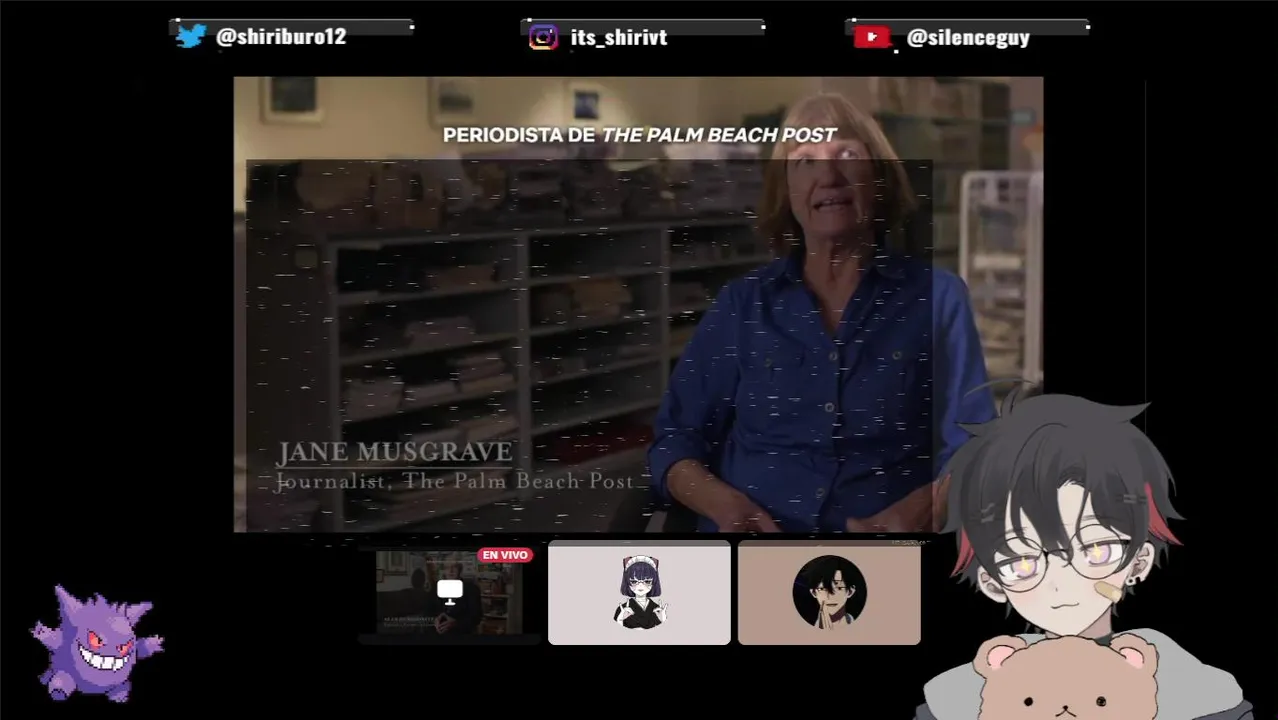Click the teddy bear plush

(x=1066, y=678)
